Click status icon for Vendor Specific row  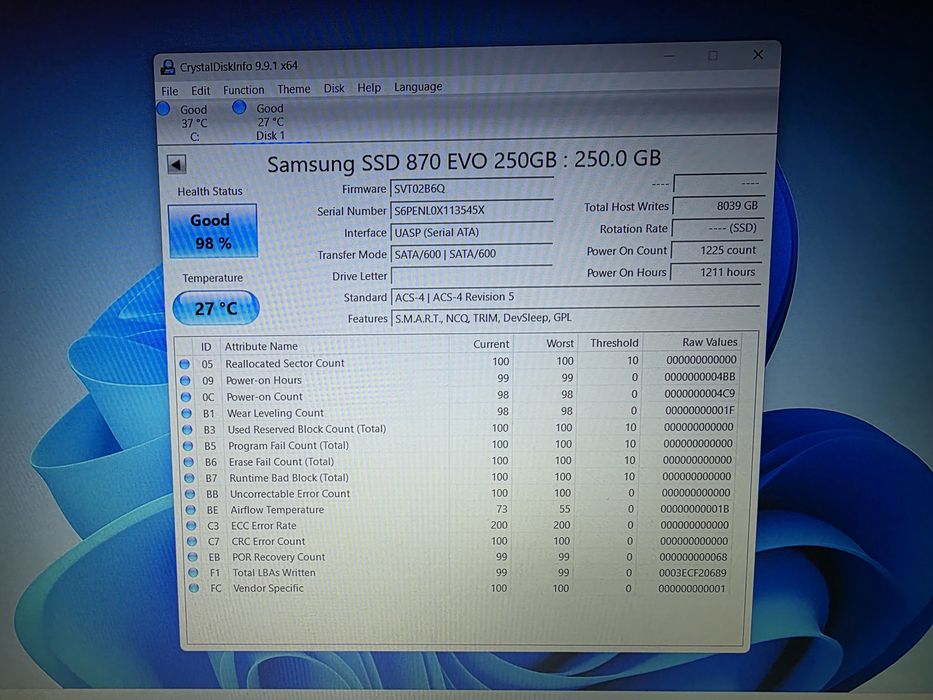point(193,588)
